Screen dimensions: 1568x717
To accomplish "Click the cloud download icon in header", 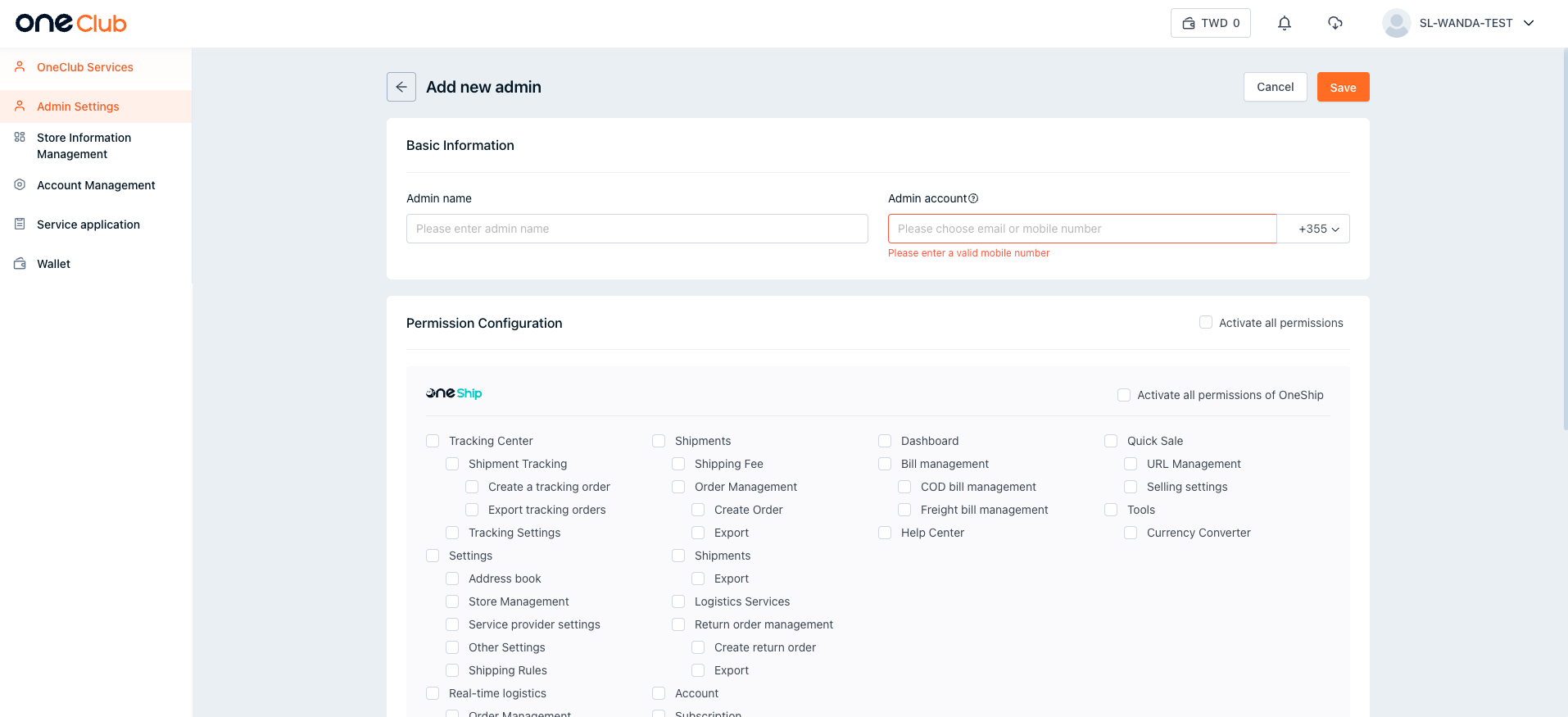I will click(1335, 23).
